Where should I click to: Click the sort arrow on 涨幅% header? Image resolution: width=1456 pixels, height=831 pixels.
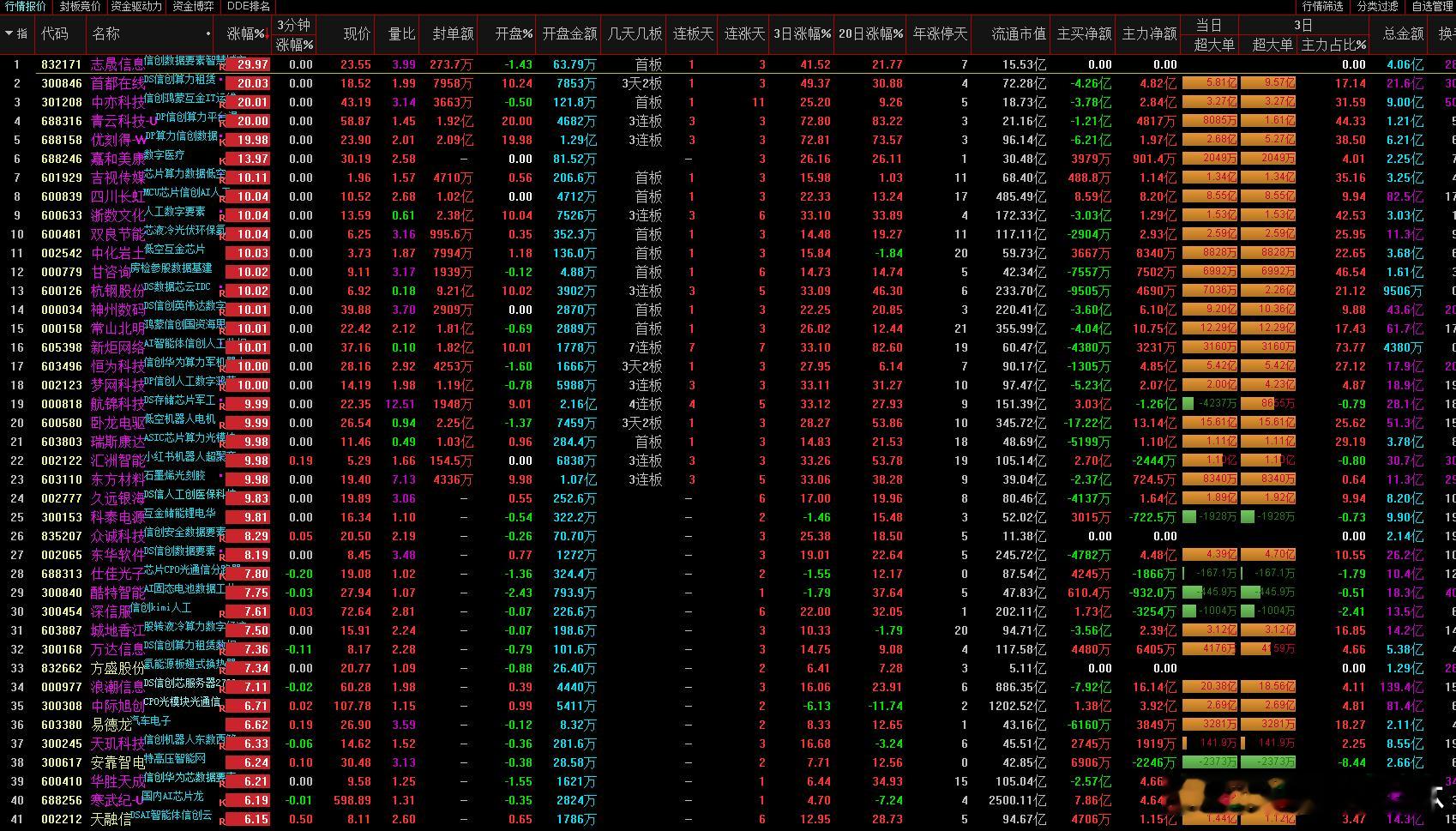click(x=268, y=35)
